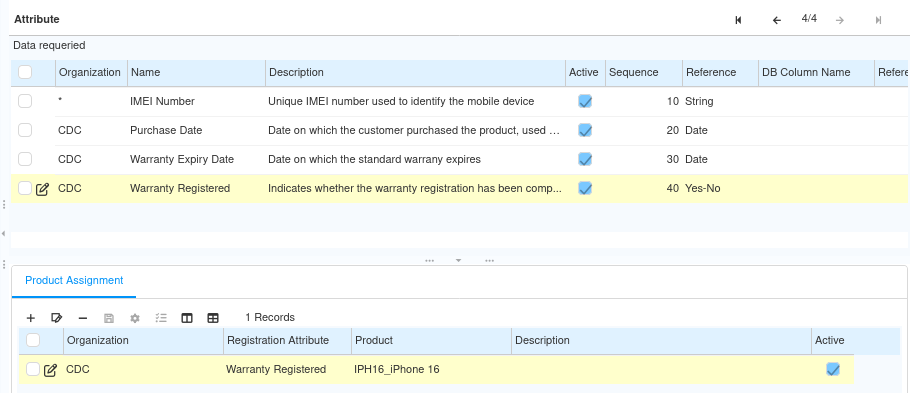Save the Product Assignment changes

tap(109, 318)
